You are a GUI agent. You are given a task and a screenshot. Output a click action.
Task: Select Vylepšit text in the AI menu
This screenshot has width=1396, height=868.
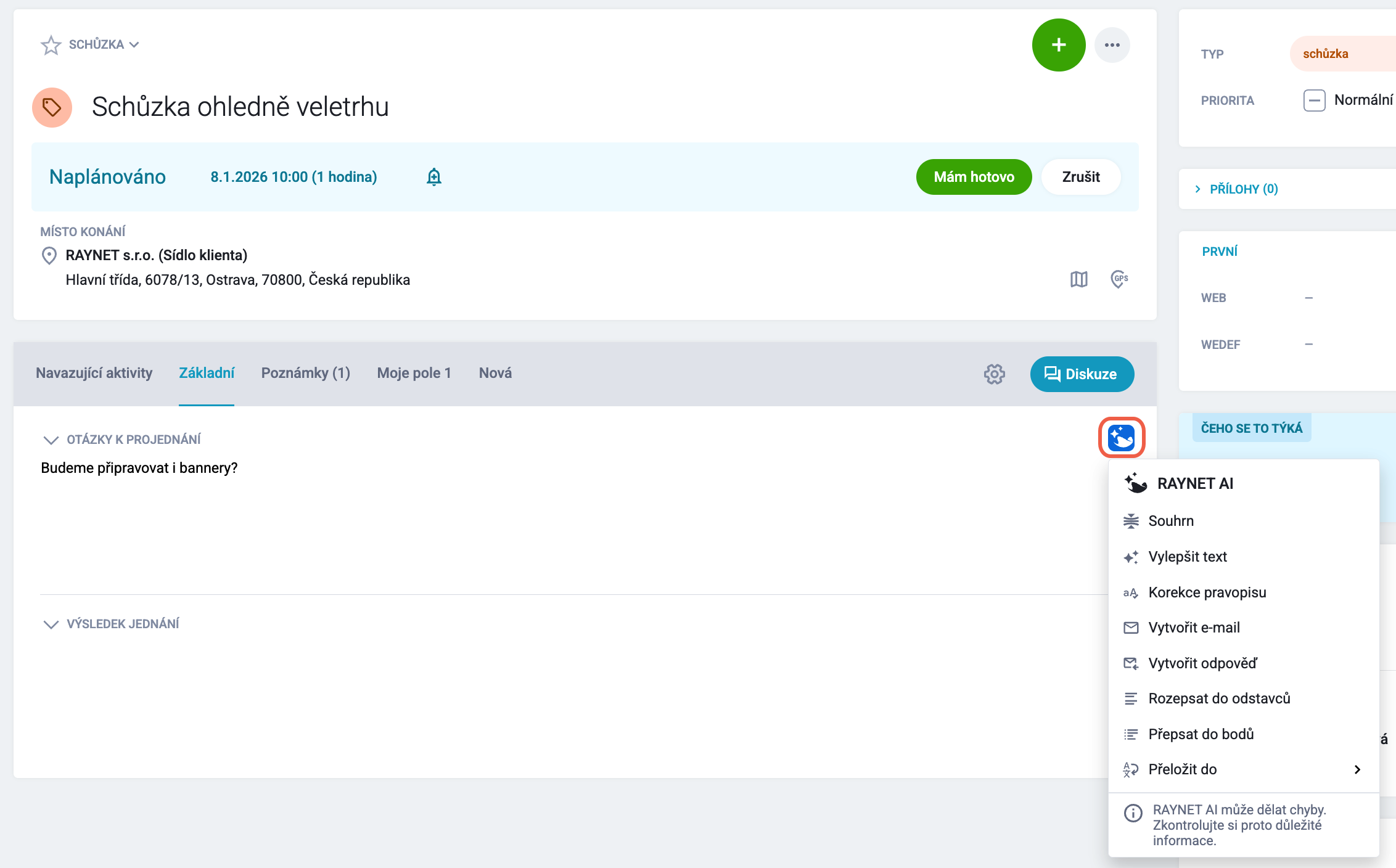[1243, 557]
